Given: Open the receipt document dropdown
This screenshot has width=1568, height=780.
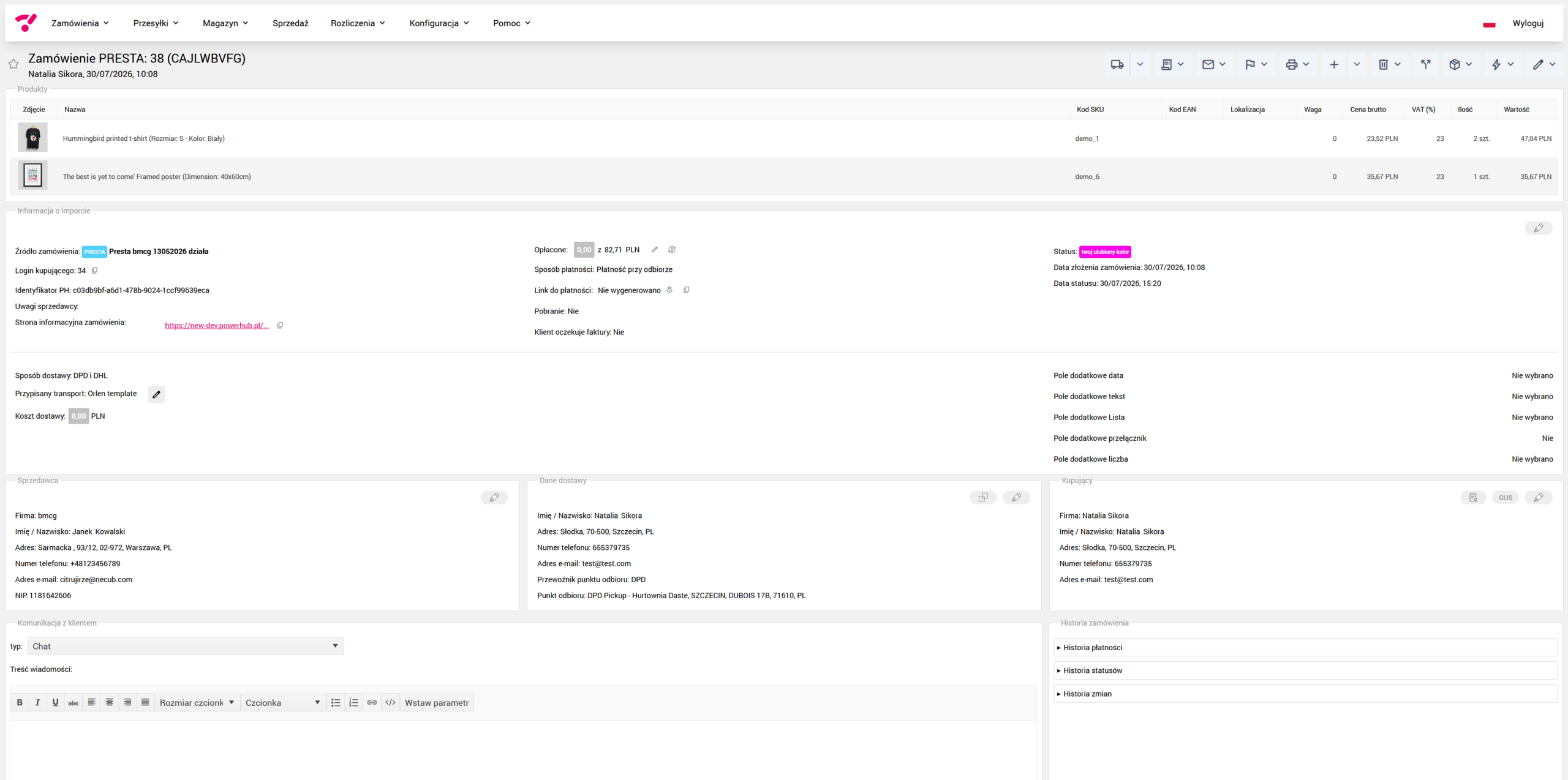Looking at the screenshot, I should (1172, 64).
